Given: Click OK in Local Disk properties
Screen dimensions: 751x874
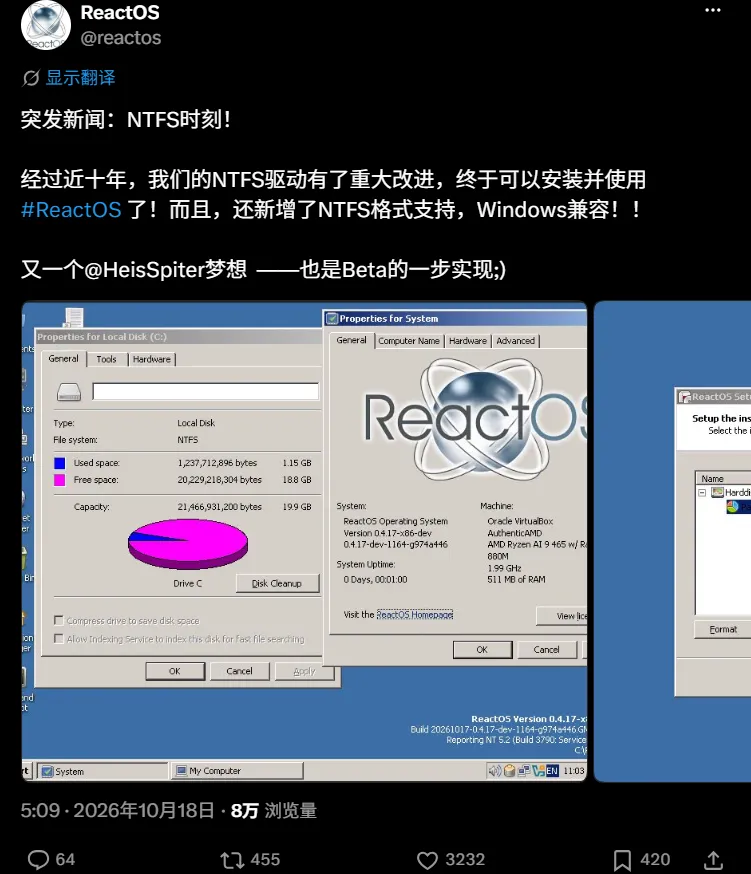Looking at the screenshot, I should [175, 671].
